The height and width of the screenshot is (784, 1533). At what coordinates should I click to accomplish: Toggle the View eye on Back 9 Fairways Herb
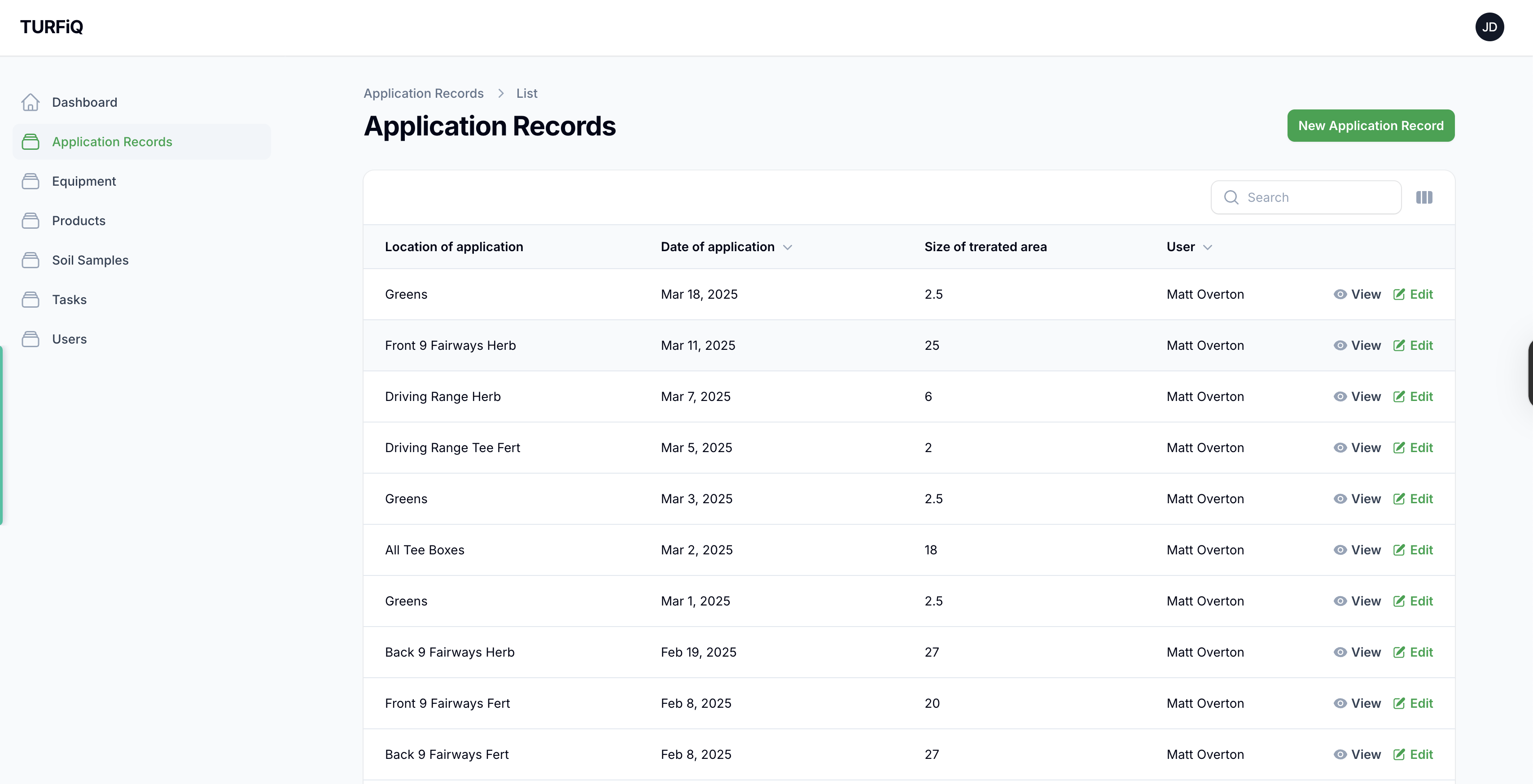[1340, 652]
